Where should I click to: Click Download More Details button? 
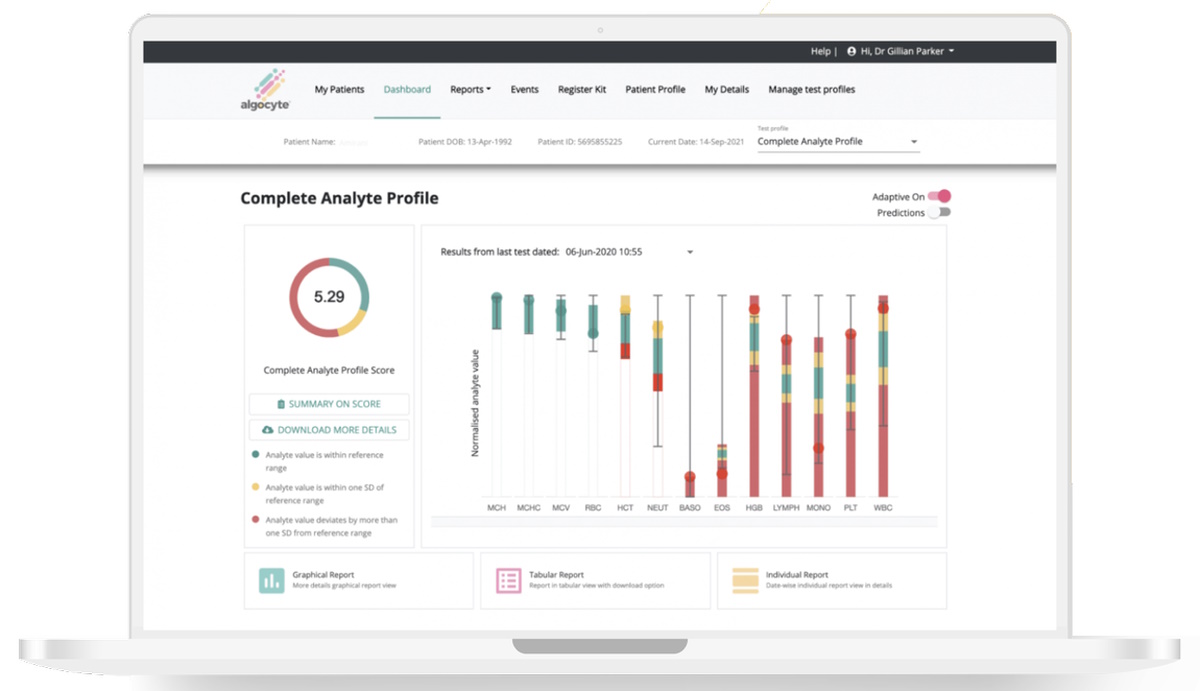[329, 430]
